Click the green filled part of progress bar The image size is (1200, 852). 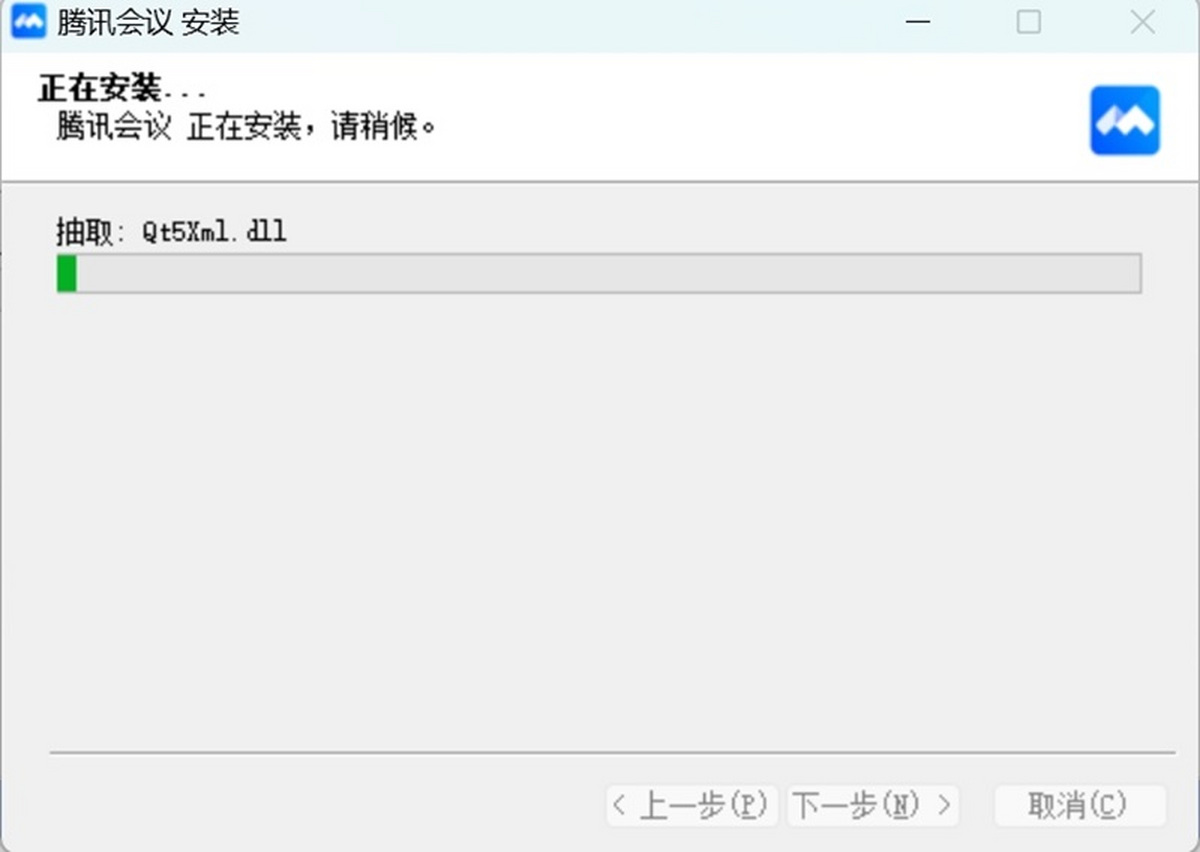pos(67,274)
